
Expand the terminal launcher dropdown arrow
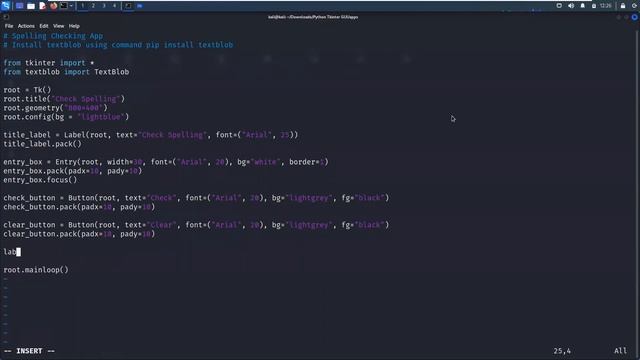pyautogui.click(x=71, y=6)
